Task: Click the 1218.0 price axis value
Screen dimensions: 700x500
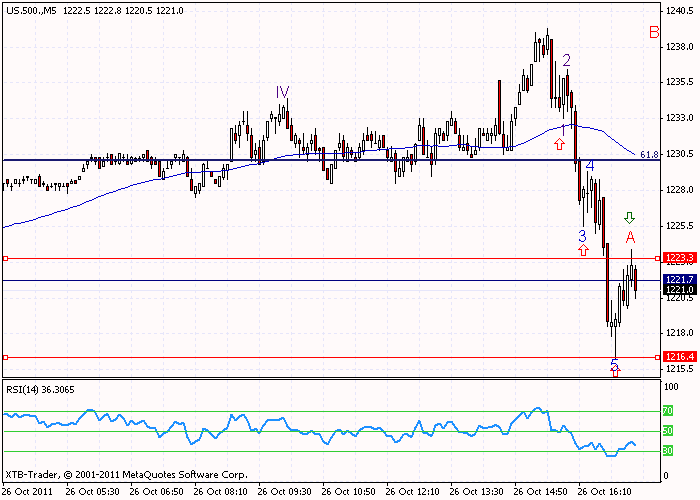Action: pyautogui.click(x=679, y=333)
